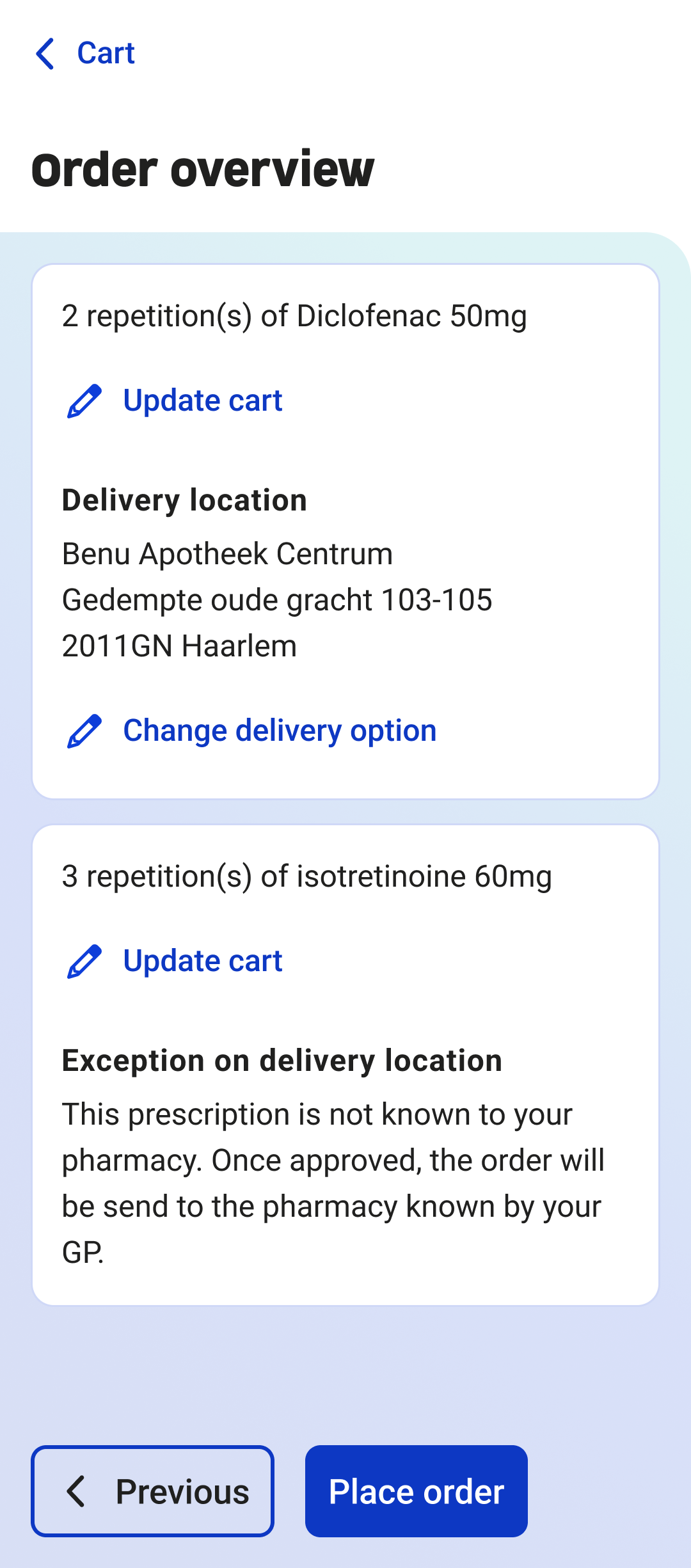
Task: Click the Order overview heading
Action: click(x=203, y=170)
